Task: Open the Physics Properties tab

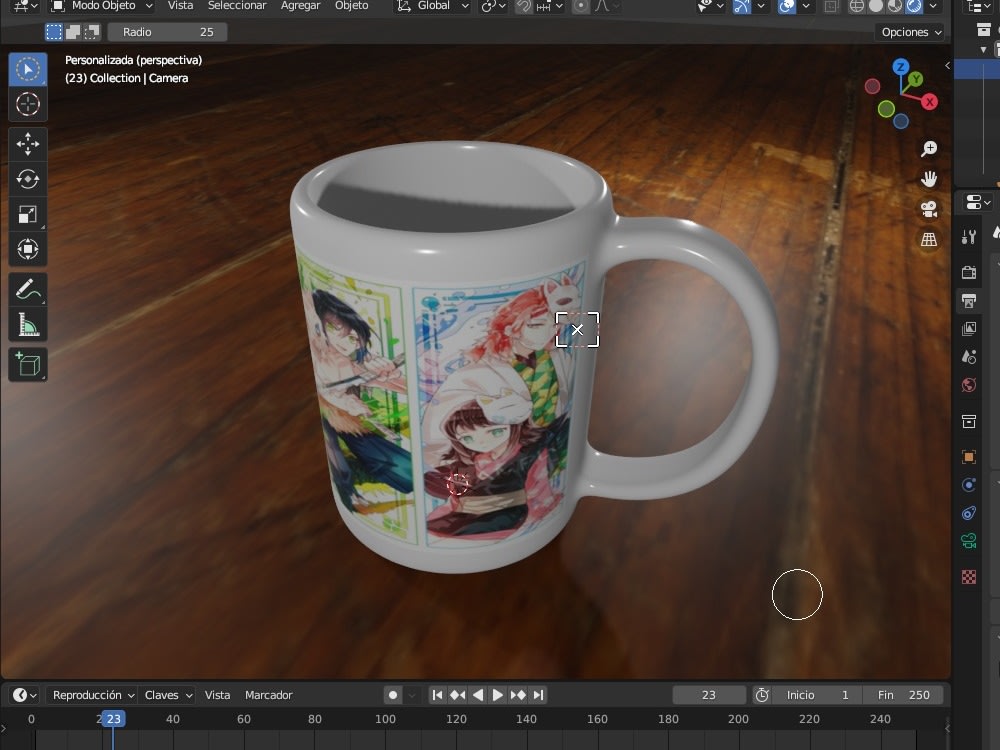Action: pyautogui.click(x=968, y=485)
